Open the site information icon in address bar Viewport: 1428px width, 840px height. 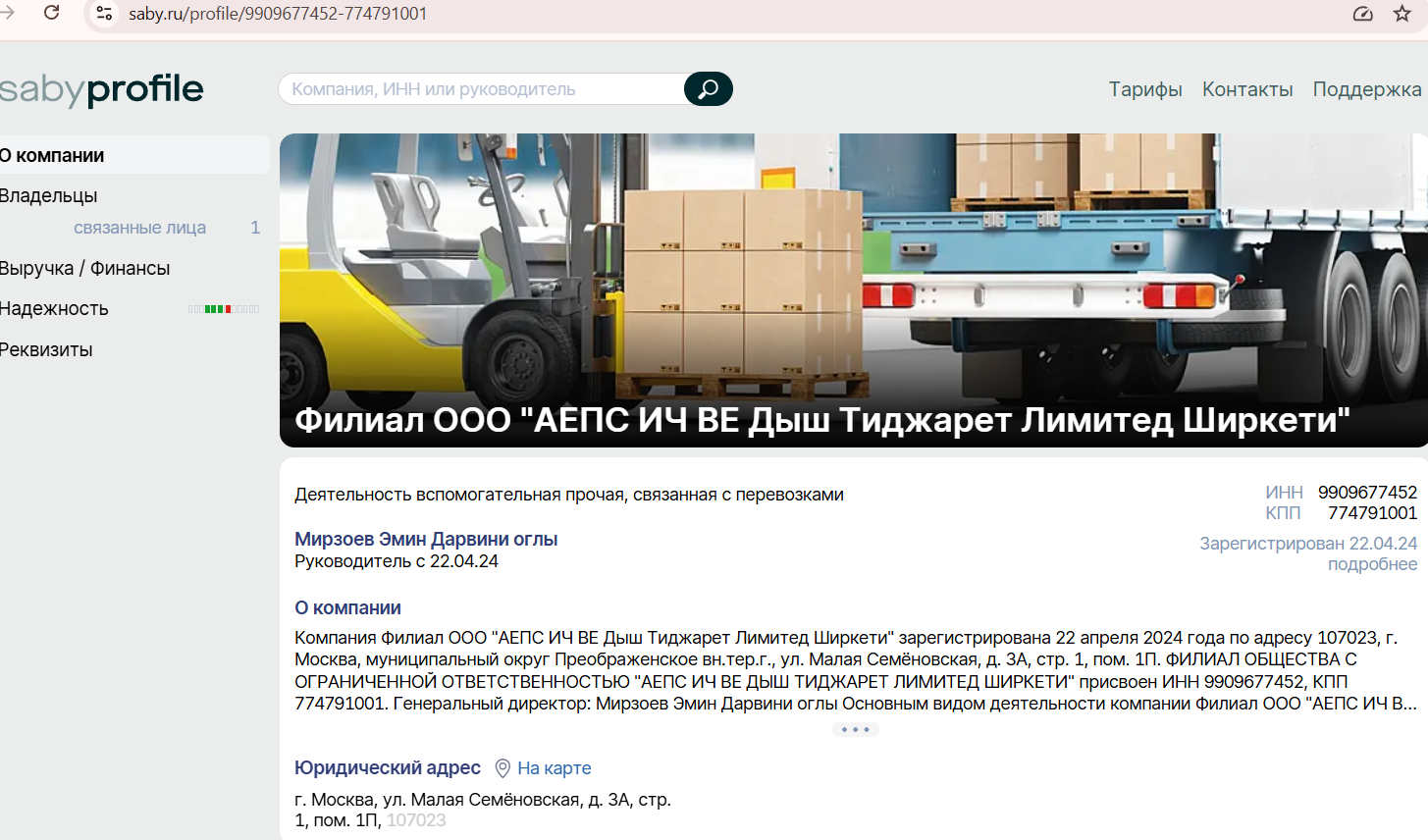coord(104,14)
